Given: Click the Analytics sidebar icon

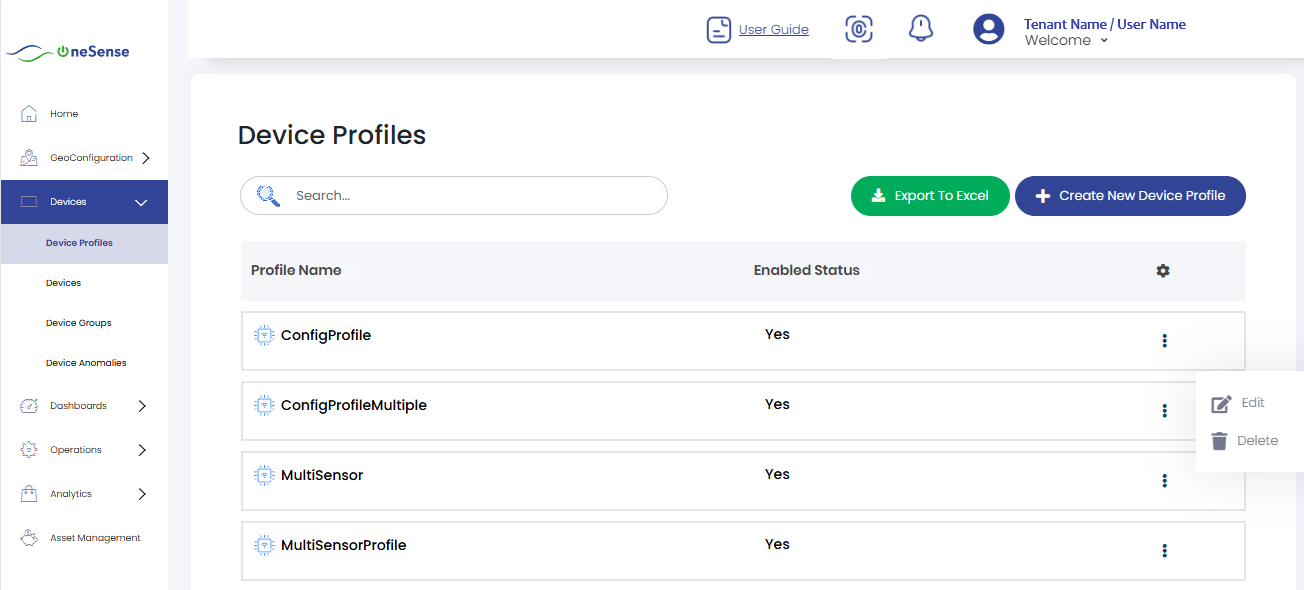Looking at the screenshot, I should point(28,493).
